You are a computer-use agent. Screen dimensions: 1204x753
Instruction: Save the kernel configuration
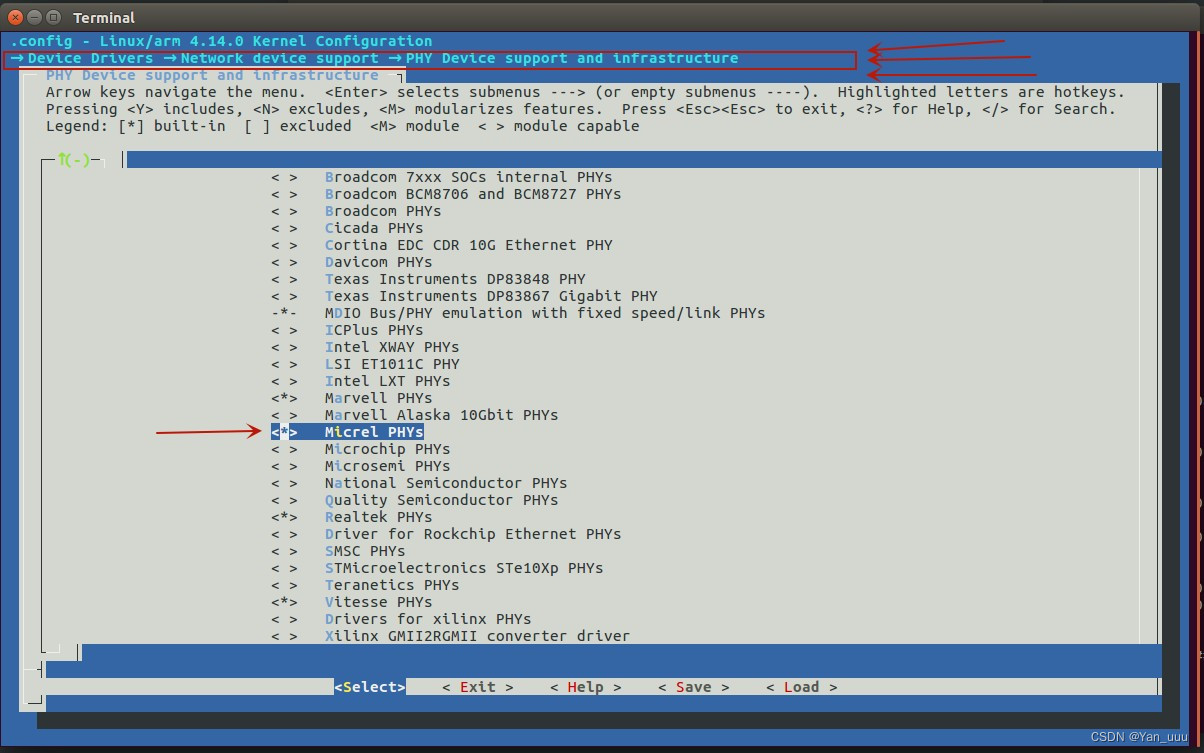pos(694,687)
